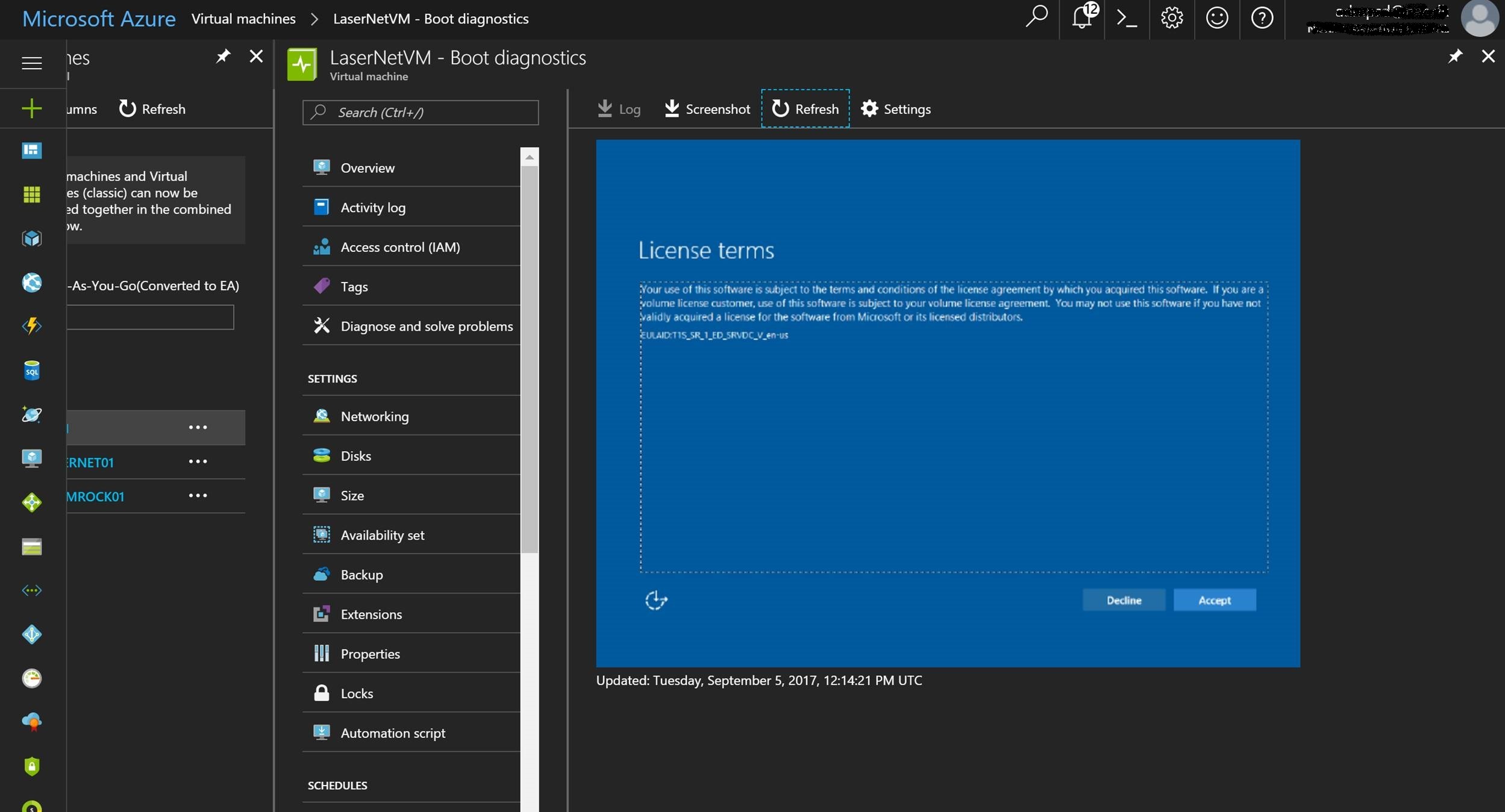
Task: Select the ERNET01 virtual machine
Action: [x=90, y=462]
